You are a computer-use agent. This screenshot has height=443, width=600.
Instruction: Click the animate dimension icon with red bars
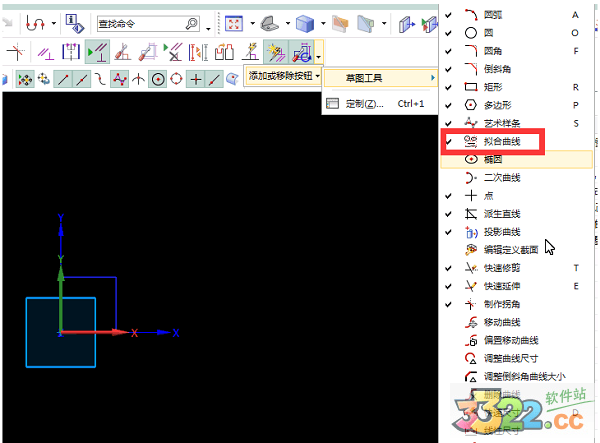click(x=198, y=52)
